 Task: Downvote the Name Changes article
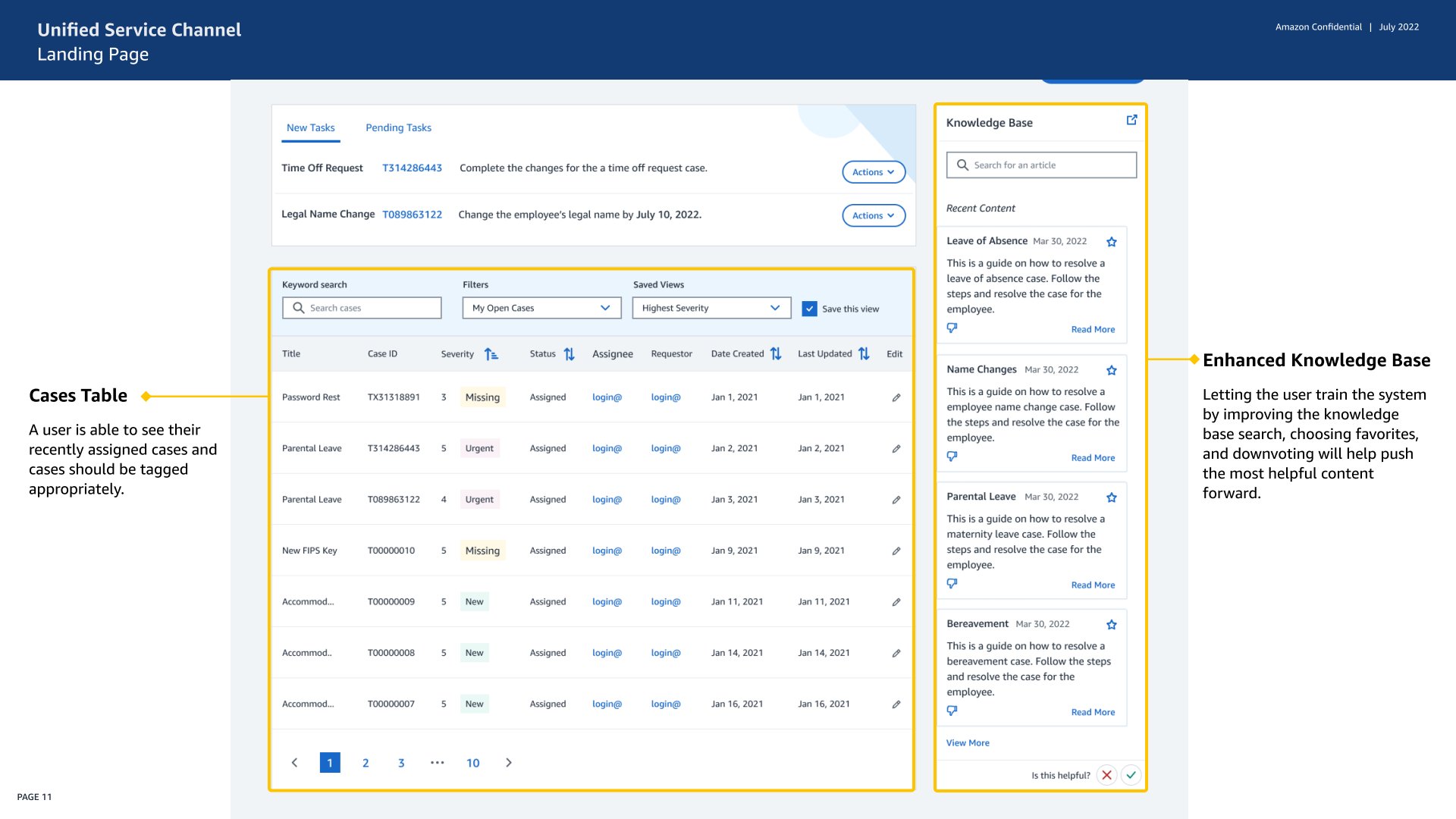952,457
